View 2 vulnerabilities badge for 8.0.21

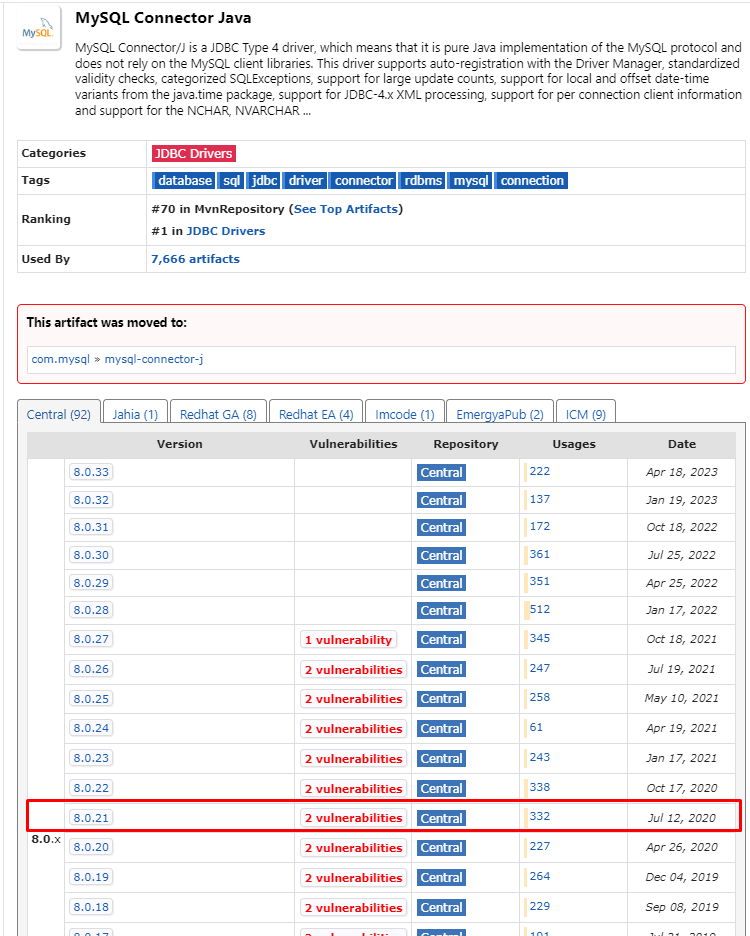354,818
